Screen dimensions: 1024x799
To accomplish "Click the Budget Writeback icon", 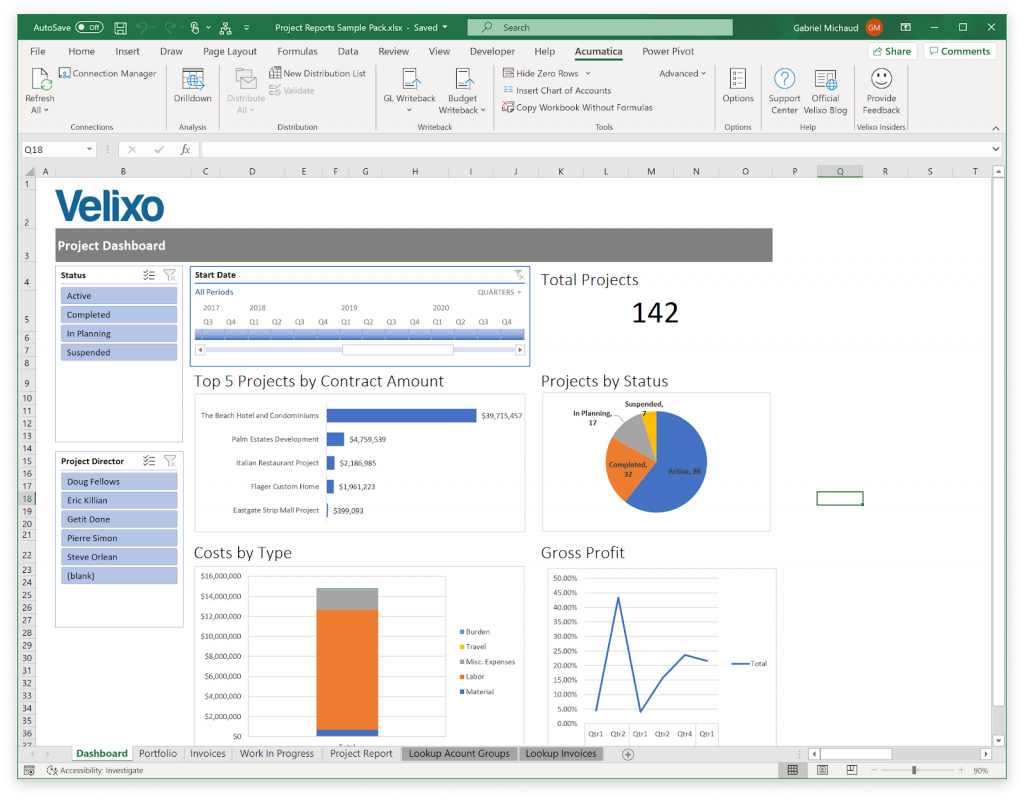I will (464, 79).
